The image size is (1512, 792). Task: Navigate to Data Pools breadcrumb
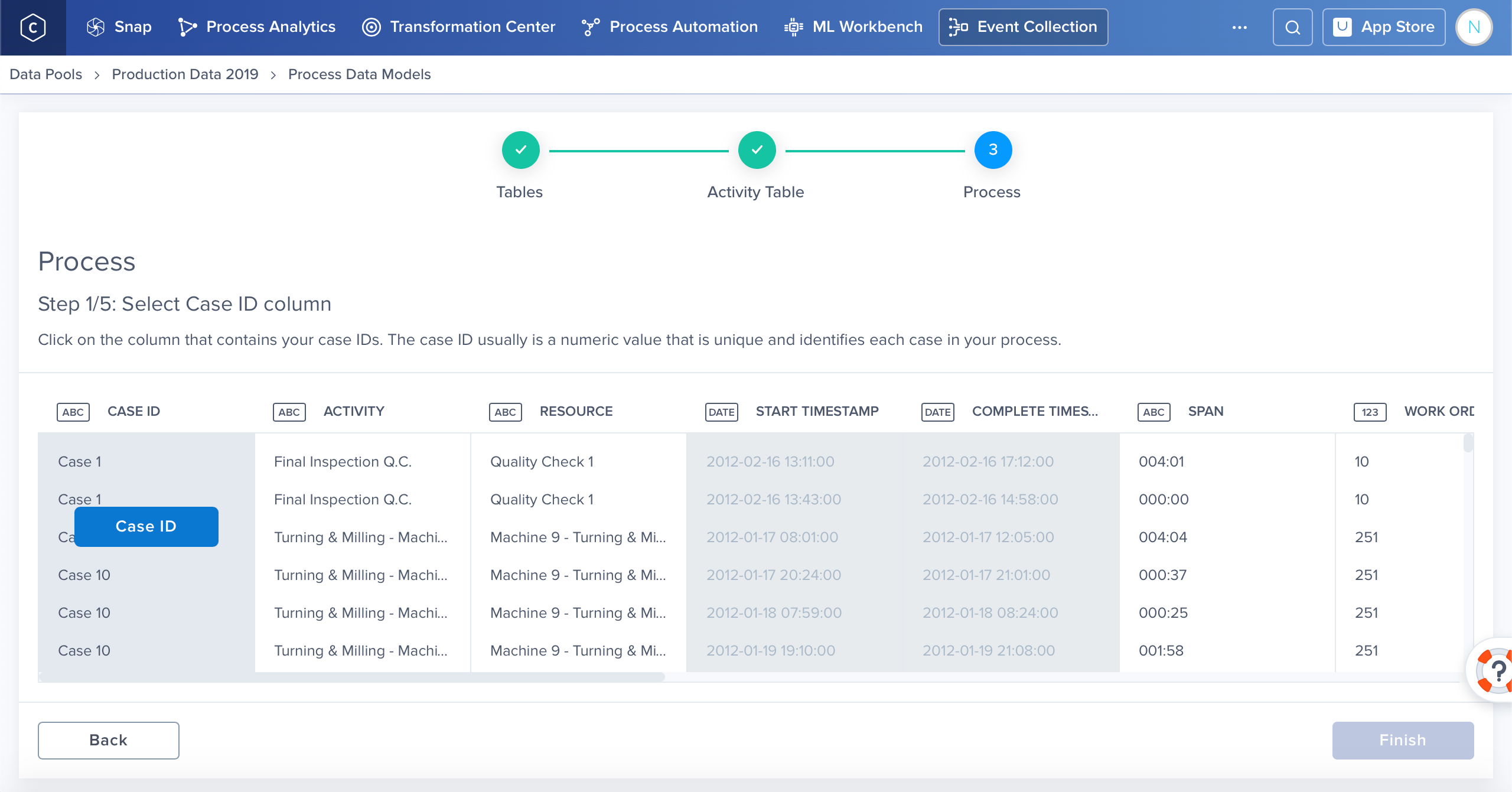[45, 74]
